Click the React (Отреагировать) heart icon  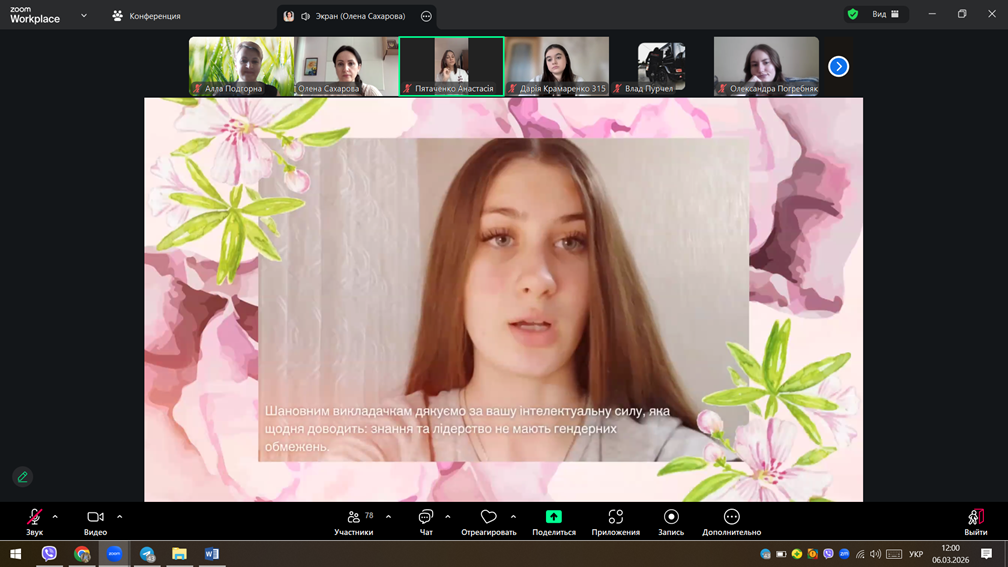coord(488,518)
